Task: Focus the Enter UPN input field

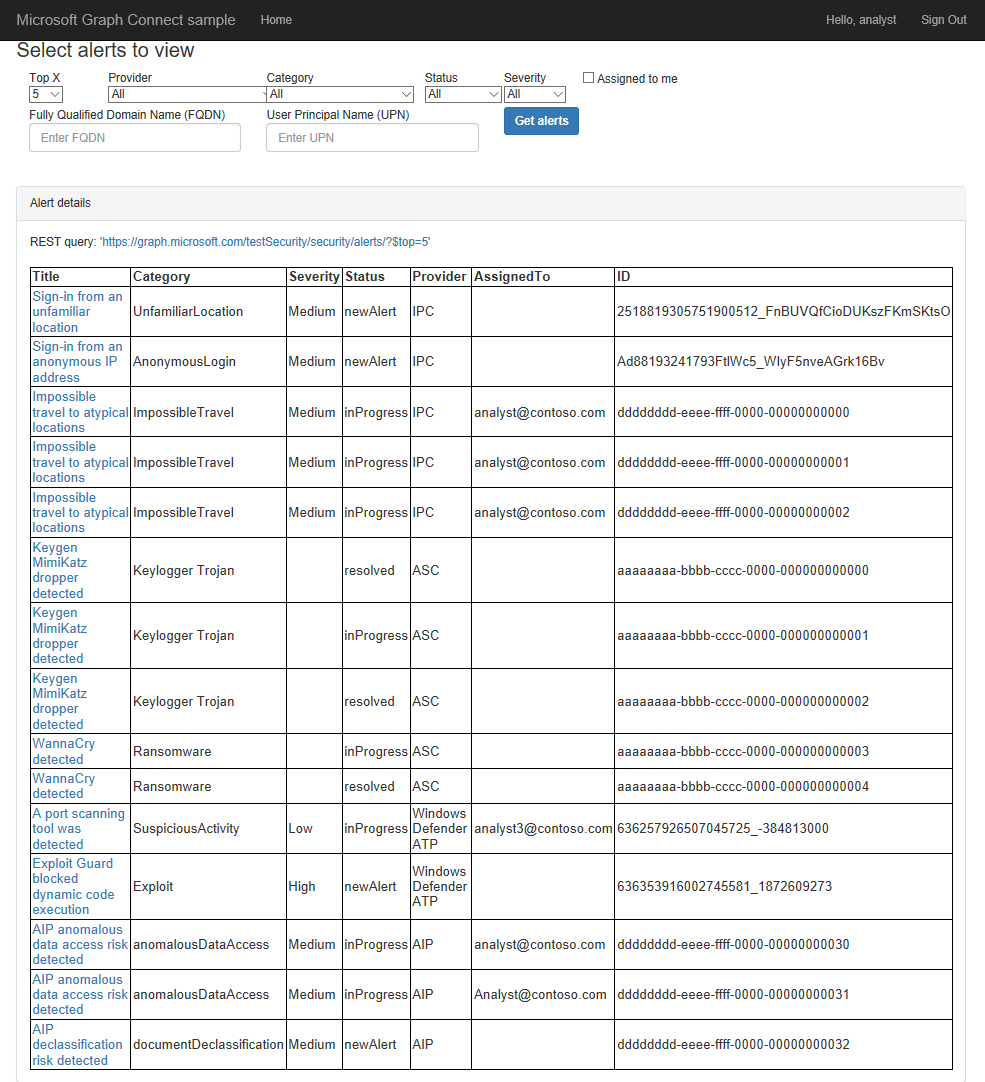Action: point(372,137)
